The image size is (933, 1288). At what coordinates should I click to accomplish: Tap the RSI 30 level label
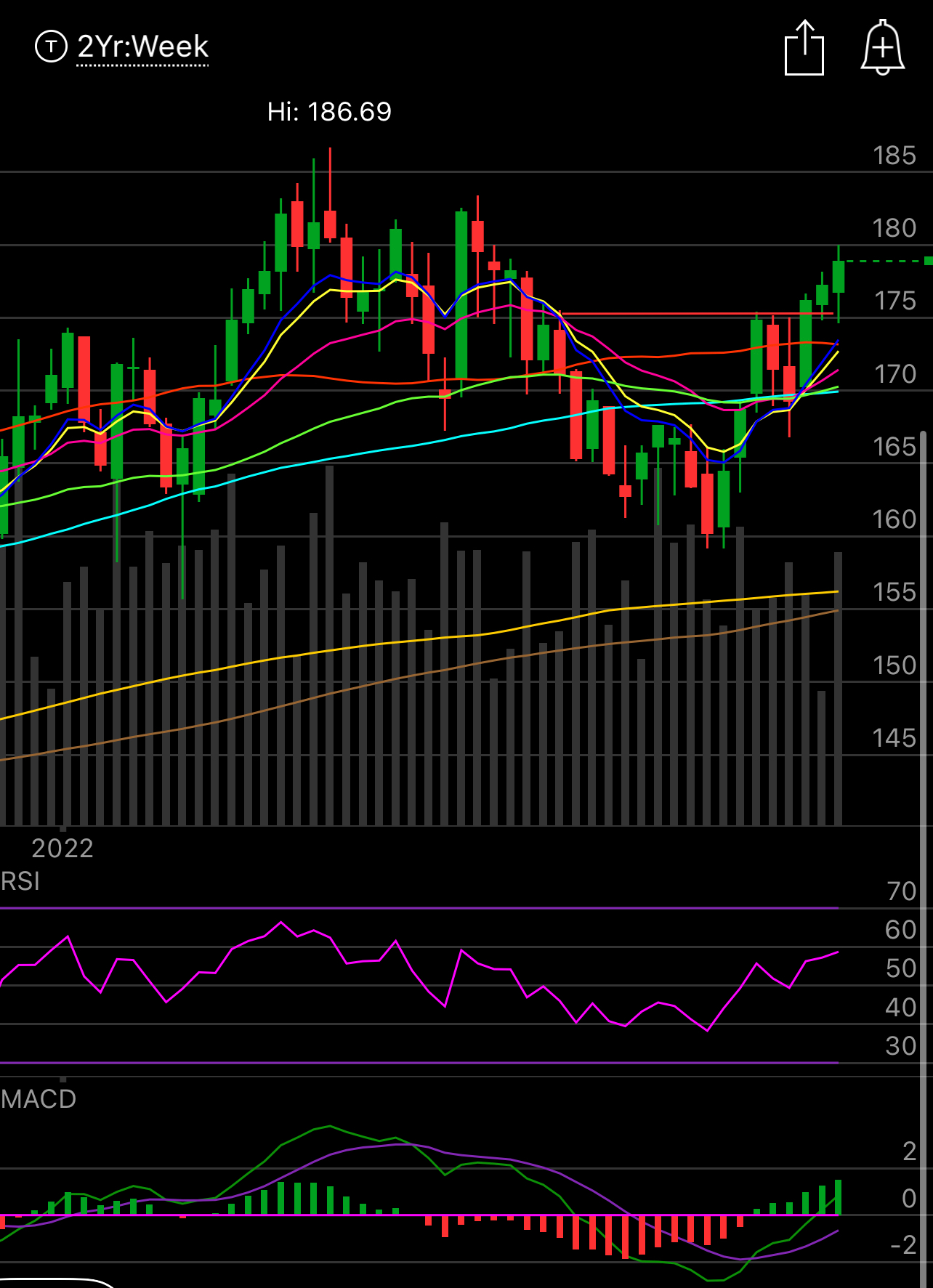click(901, 1046)
